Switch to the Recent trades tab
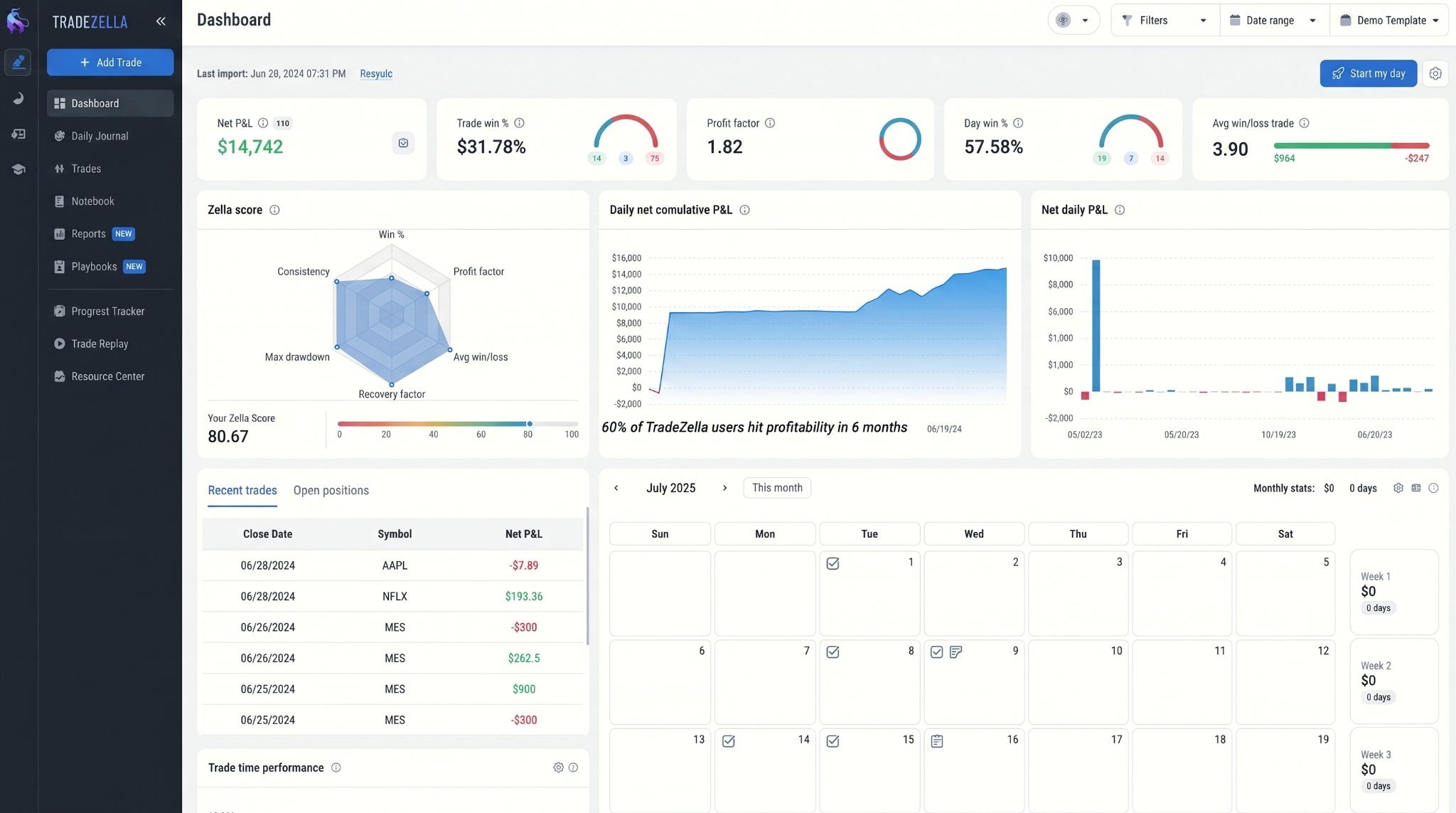The width and height of the screenshot is (1456, 813). 242,490
